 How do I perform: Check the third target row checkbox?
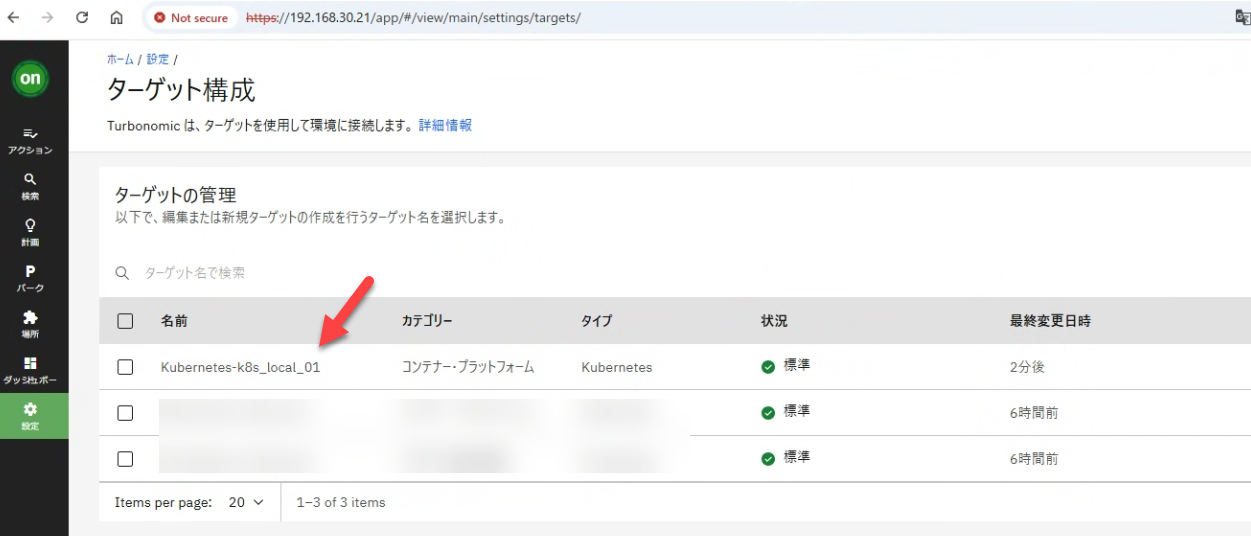point(125,458)
